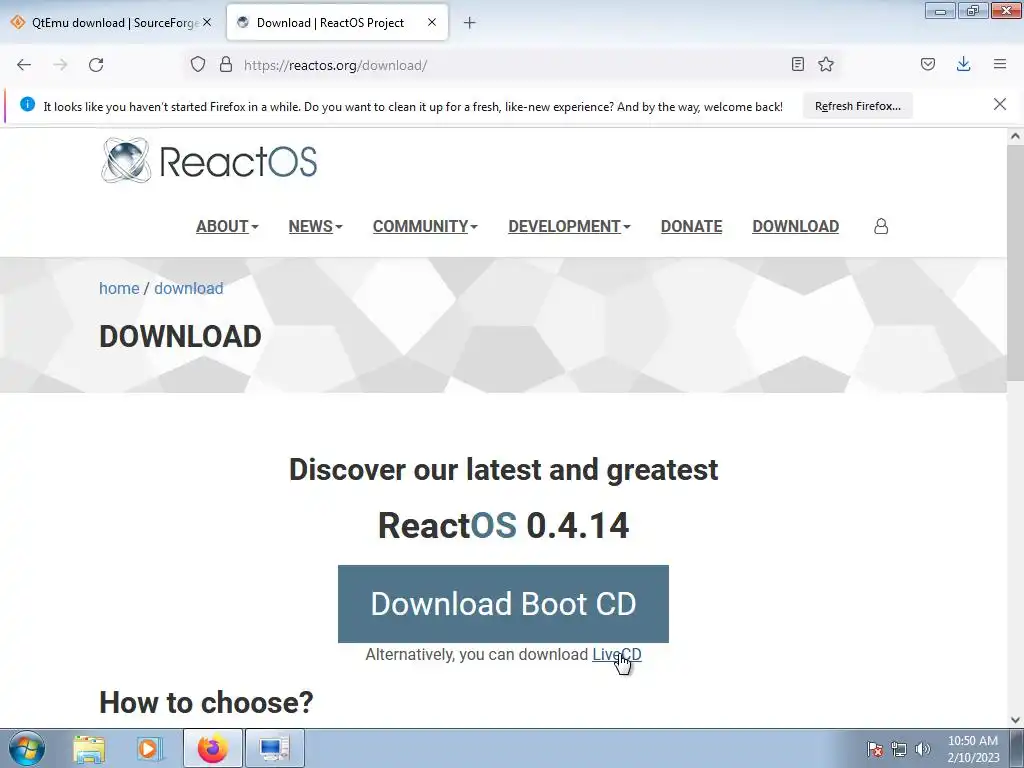Follow the home breadcrumb link
The image size is (1024, 768).
pos(119,288)
